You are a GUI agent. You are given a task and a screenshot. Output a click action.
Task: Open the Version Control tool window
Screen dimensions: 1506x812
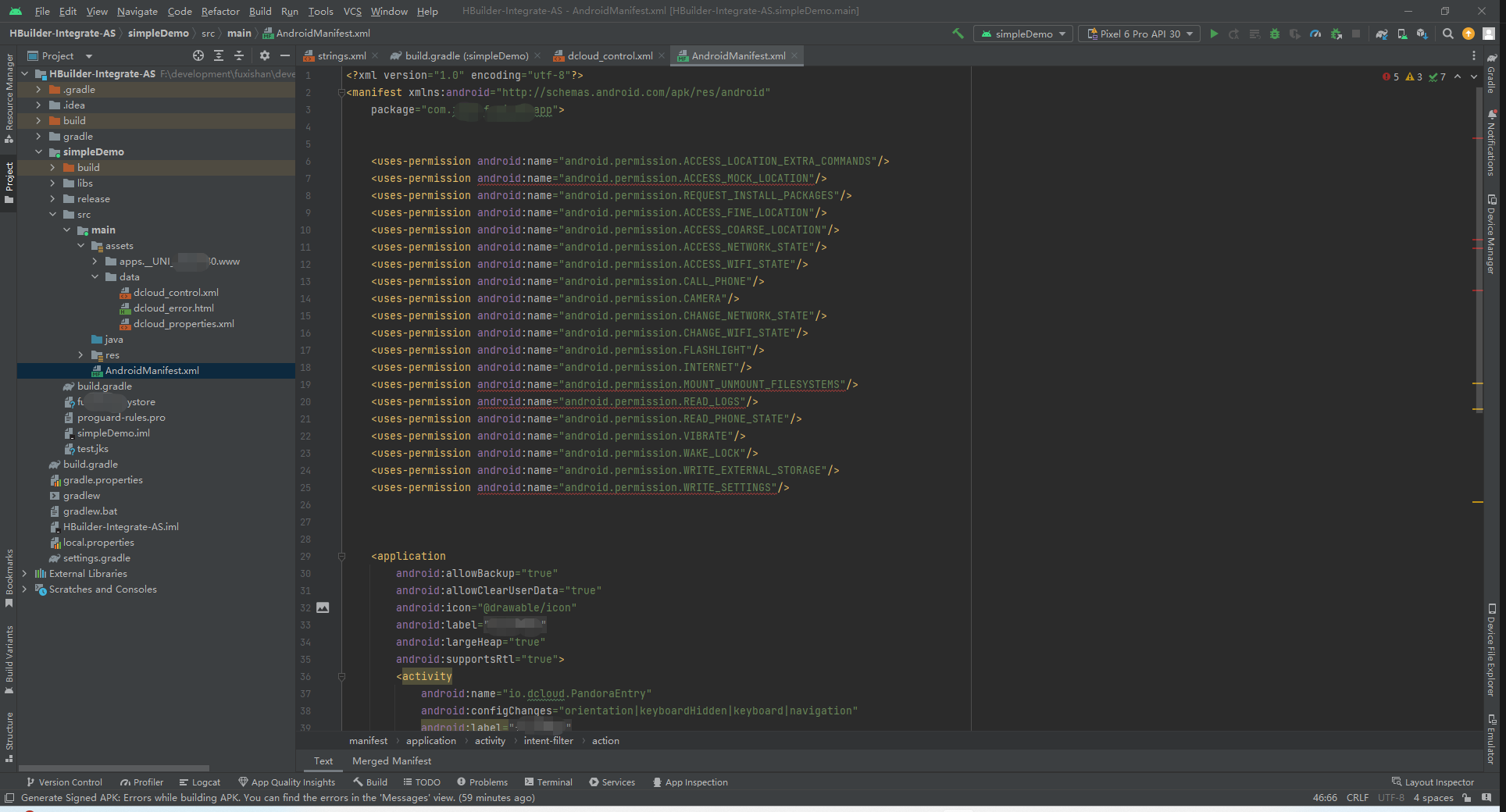64,782
